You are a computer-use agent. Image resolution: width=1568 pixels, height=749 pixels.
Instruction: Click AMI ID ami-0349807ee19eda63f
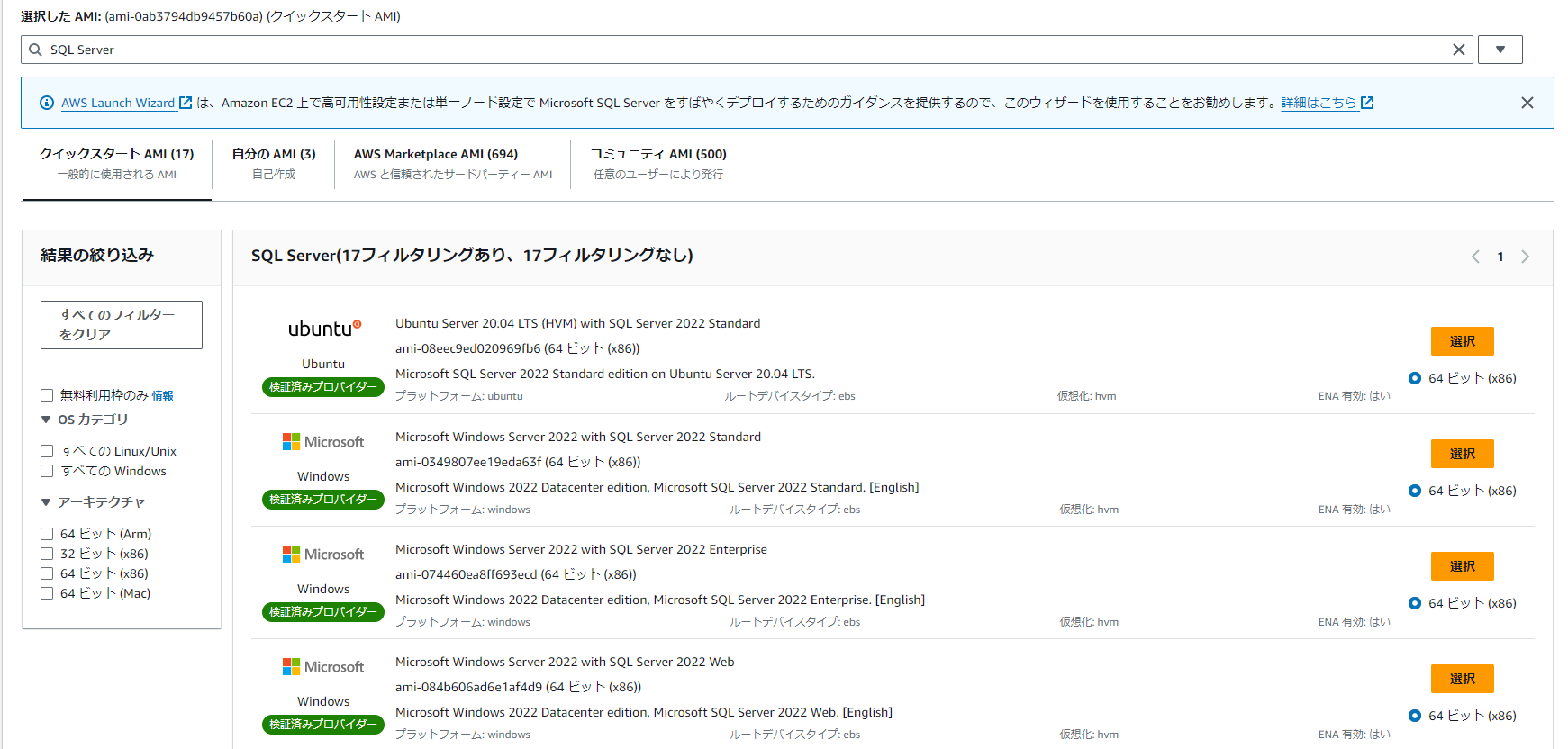point(468,462)
